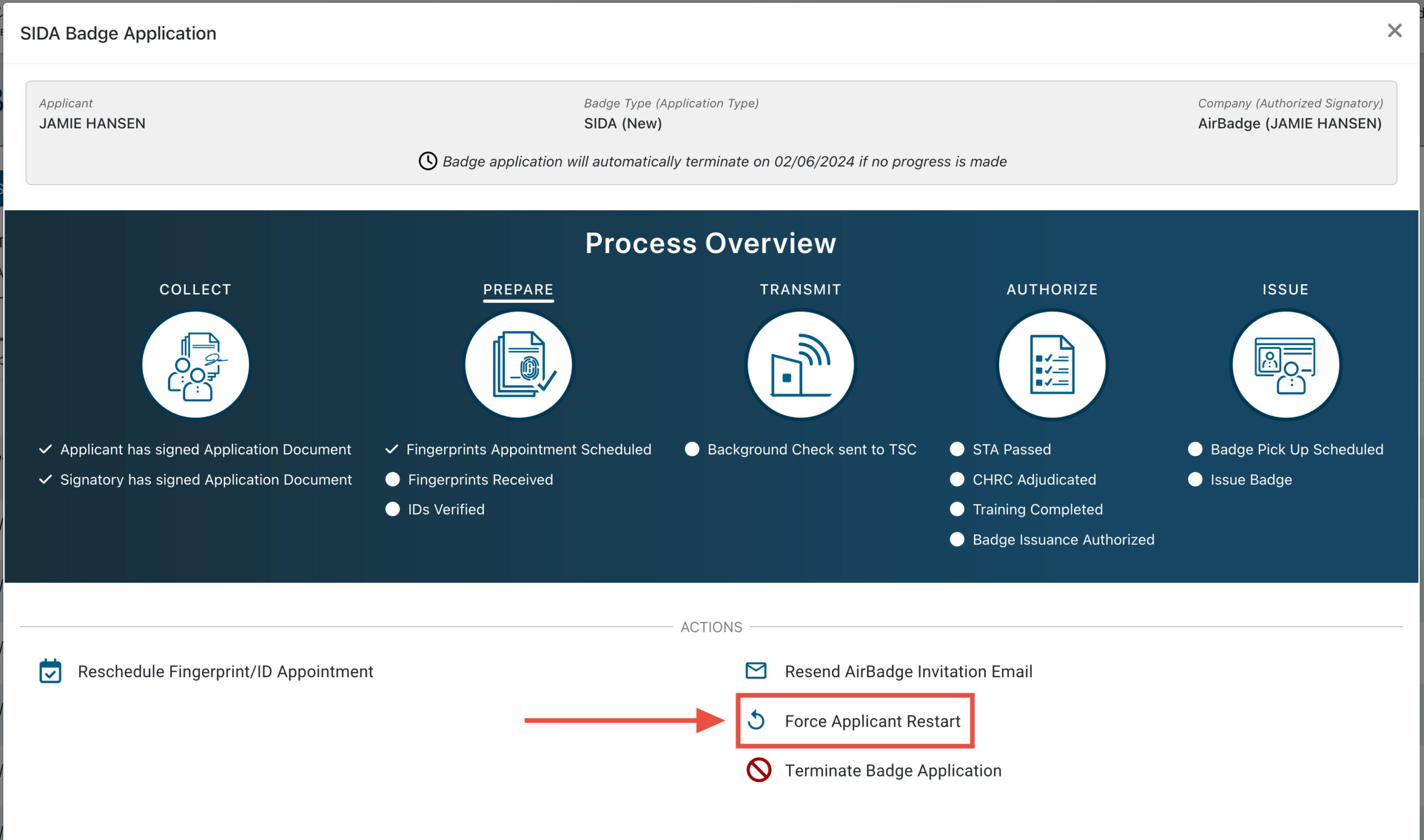1424x840 pixels.
Task: Click the Authorize stage checklist icon
Action: [x=1052, y=365]
